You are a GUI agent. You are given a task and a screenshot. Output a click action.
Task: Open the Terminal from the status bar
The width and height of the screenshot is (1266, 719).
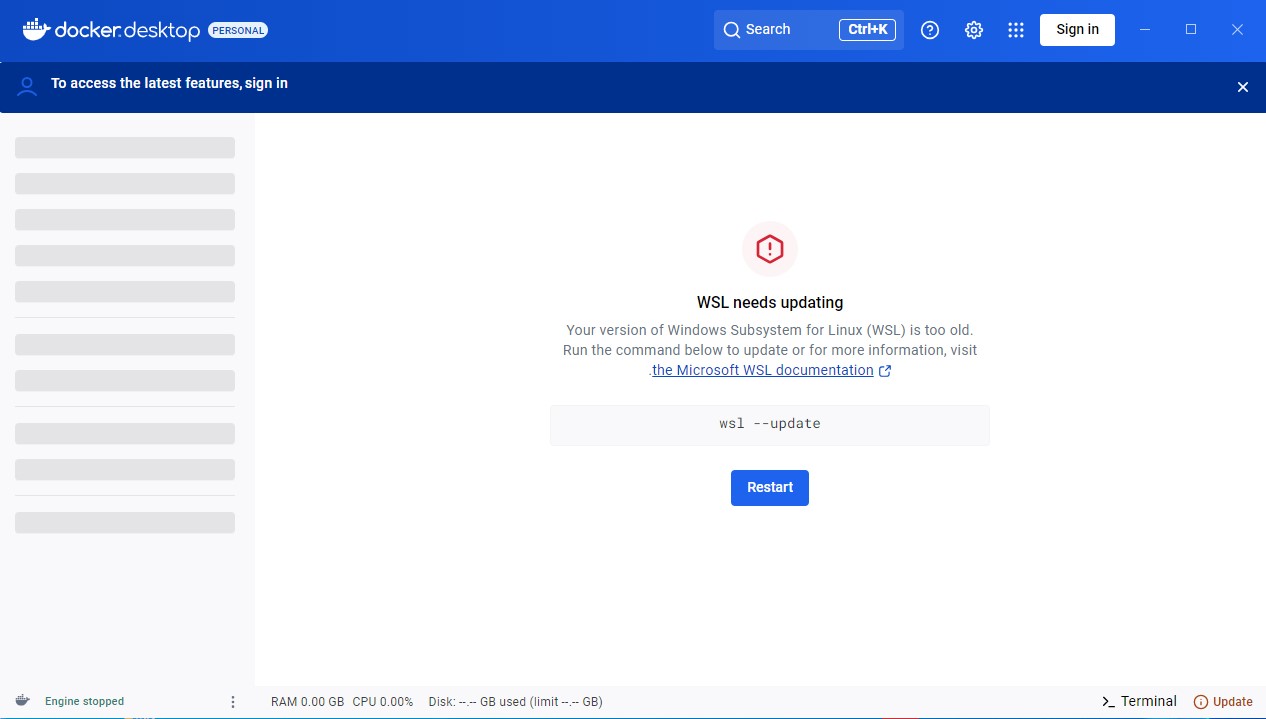pos(1139,702)
